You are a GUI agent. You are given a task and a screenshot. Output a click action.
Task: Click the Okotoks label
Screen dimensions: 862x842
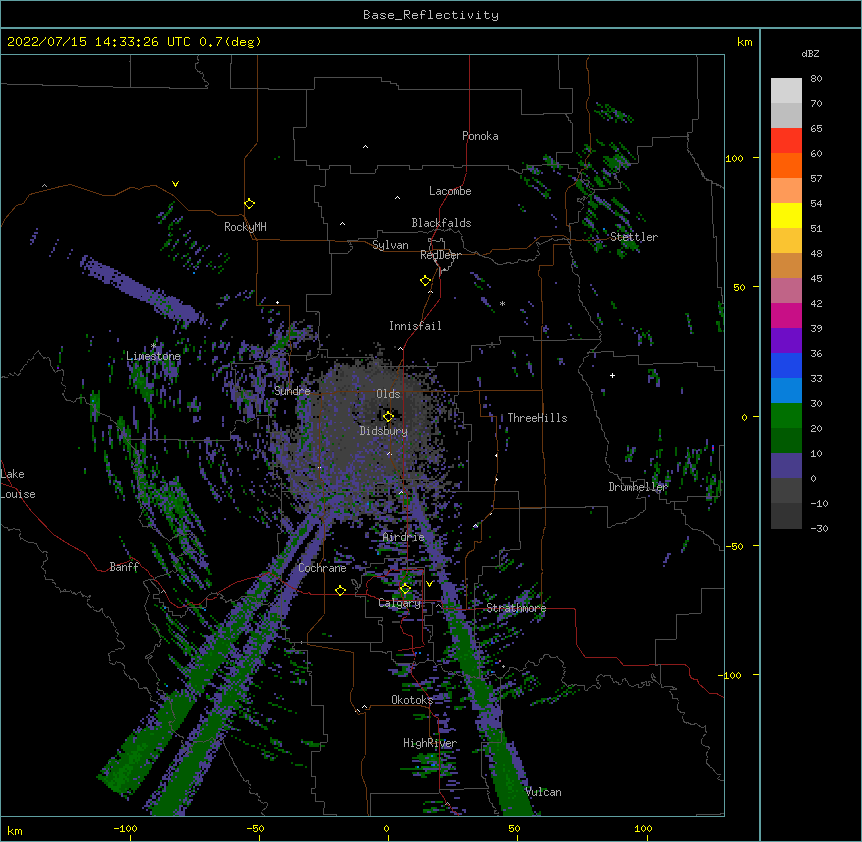click(412, 700)
